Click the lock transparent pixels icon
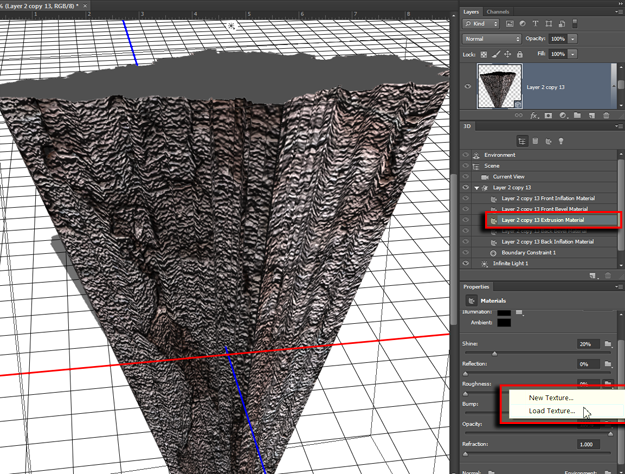Screen dimensions: 625x474 pyautogui.click(x=484, y=54)
